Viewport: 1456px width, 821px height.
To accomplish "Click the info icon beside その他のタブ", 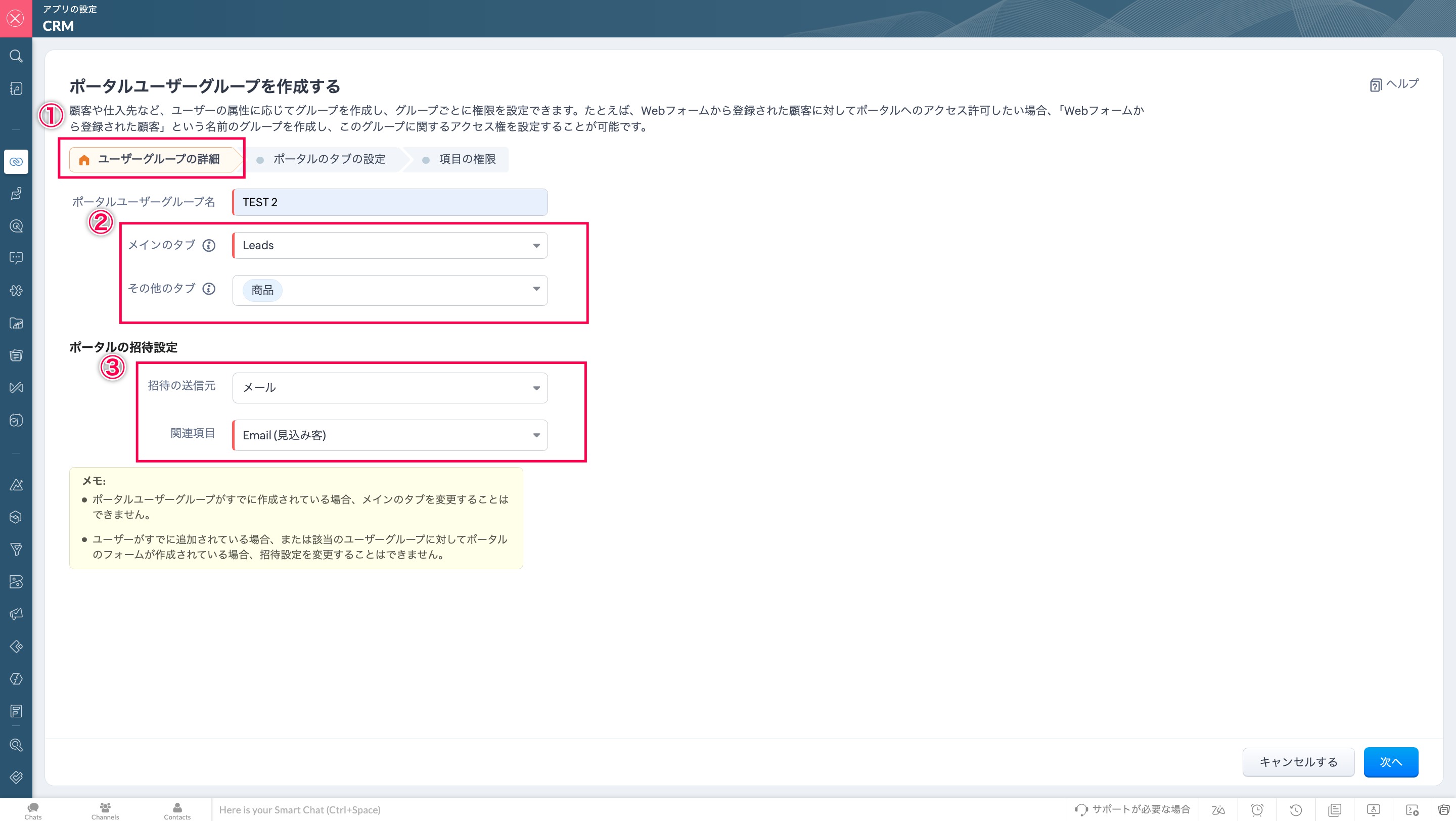I will (x=209, y=289).
